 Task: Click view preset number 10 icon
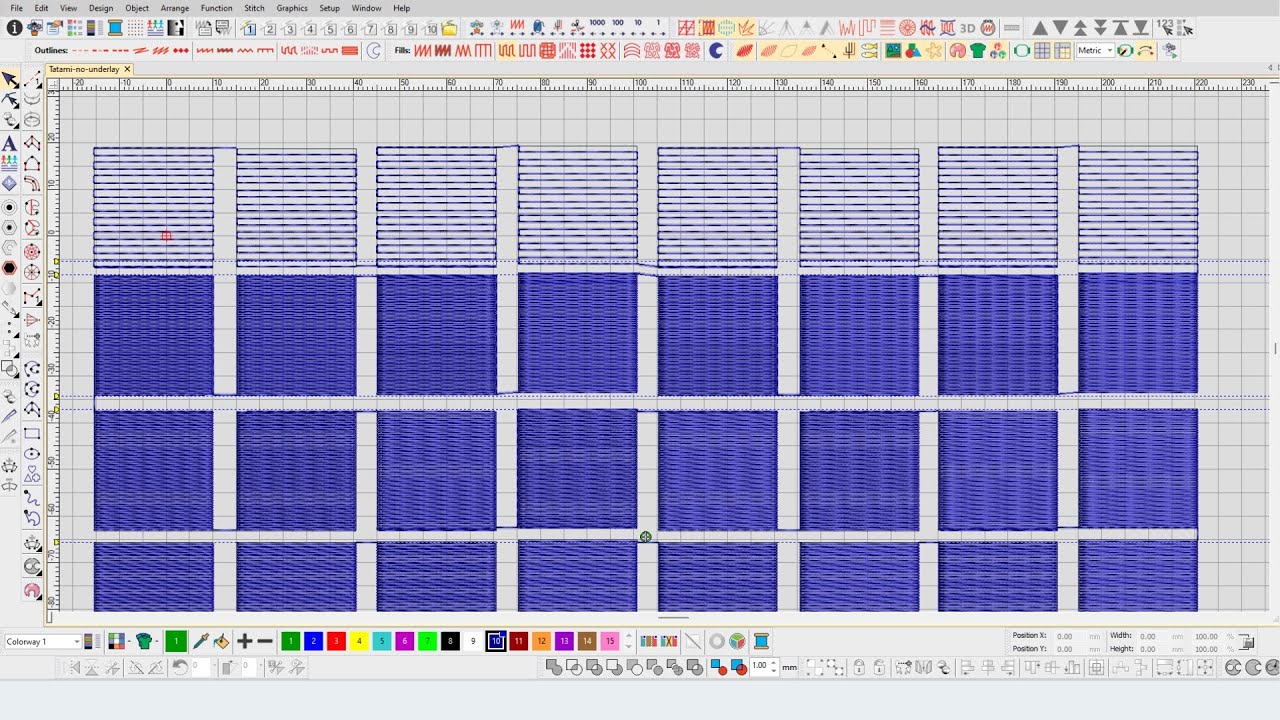(430, 28)
